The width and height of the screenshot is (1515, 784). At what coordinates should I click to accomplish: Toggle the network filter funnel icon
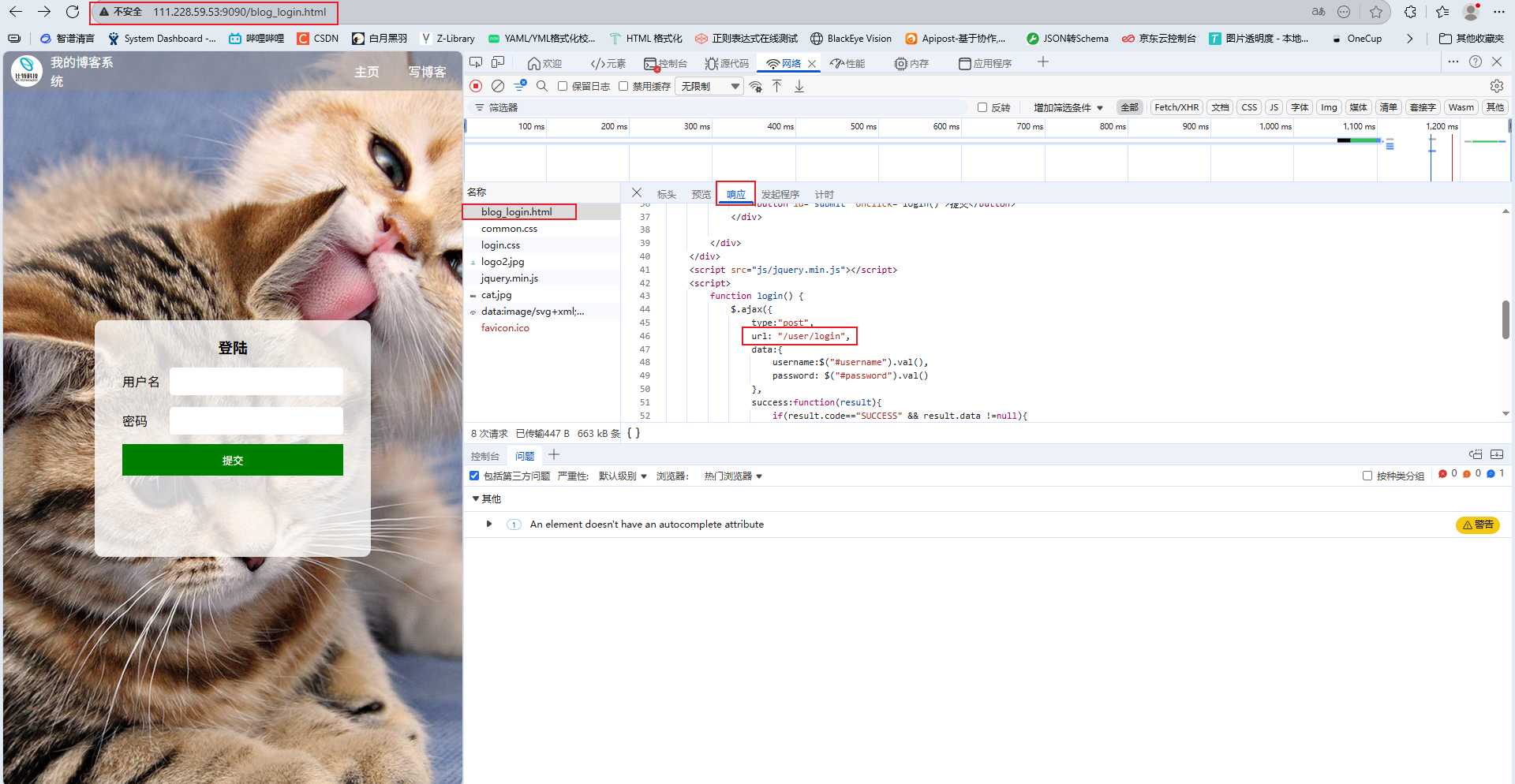click(x=520, y=86)
